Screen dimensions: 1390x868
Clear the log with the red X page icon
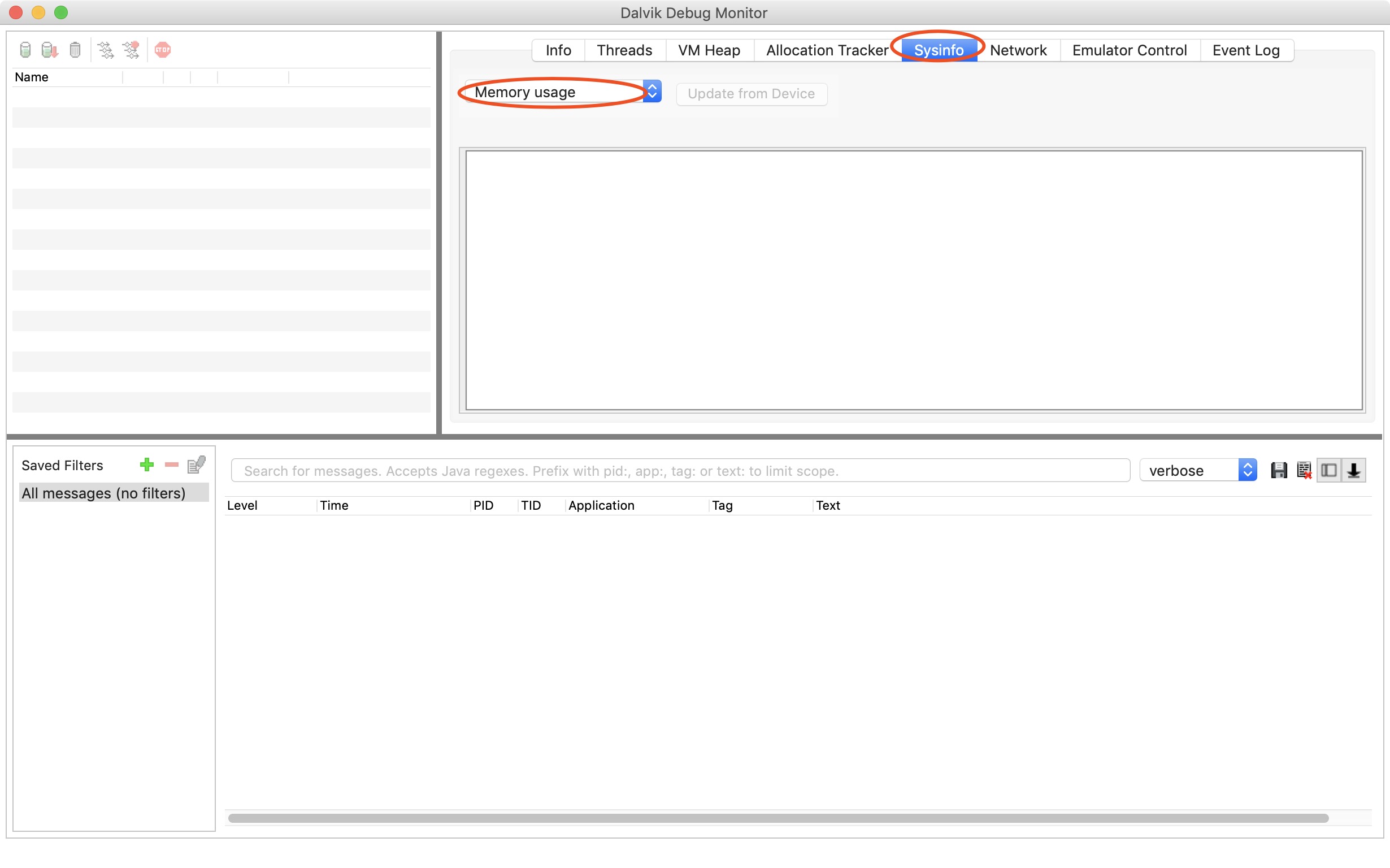1304,470
